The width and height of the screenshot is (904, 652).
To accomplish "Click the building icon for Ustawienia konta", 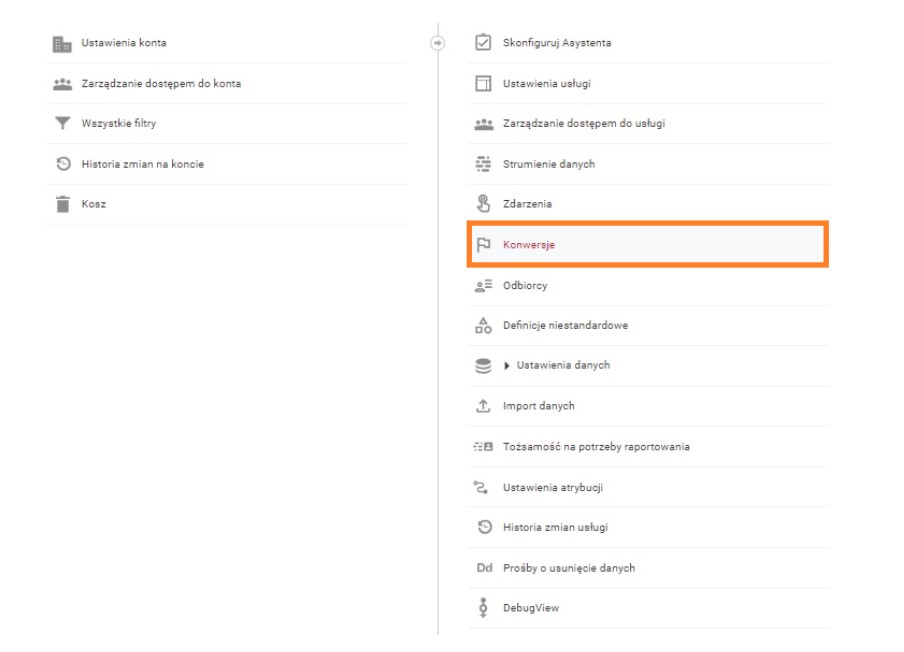I will (x=62, y=43).
